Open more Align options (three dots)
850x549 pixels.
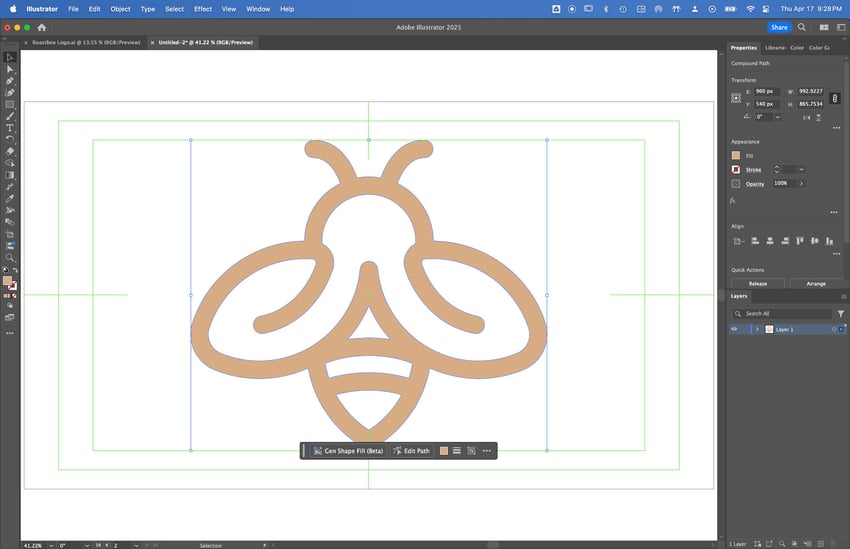tap(836, 254)
